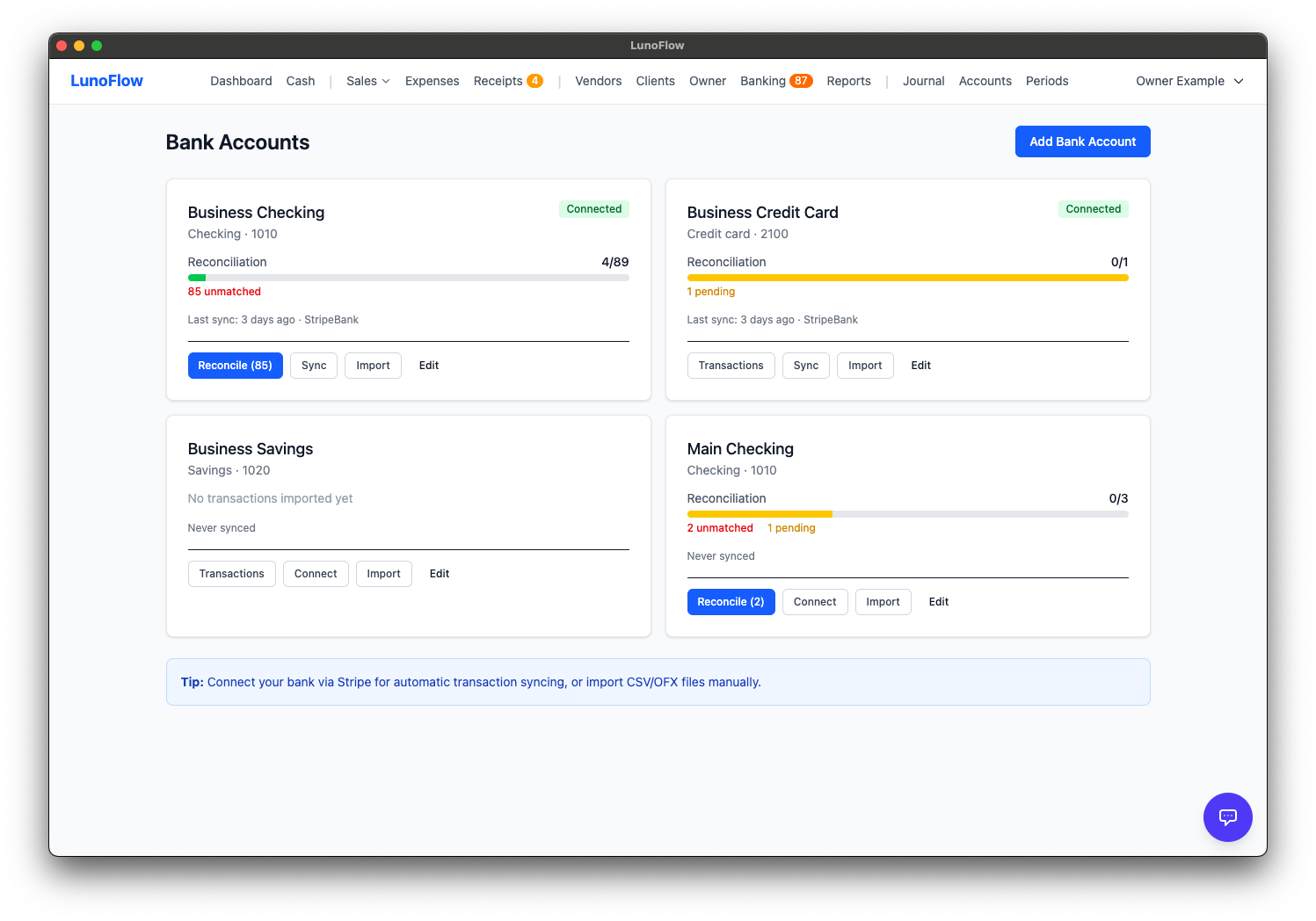Expand the chevron next to Owner Example
Image resolution: width=1316 pixels, height=921 pixels.
[x=1240, y=81]
